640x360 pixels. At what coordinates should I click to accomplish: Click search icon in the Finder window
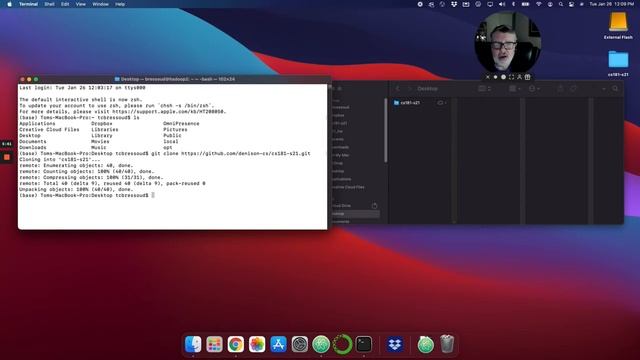pyautogui.click(x=615, y=89)
